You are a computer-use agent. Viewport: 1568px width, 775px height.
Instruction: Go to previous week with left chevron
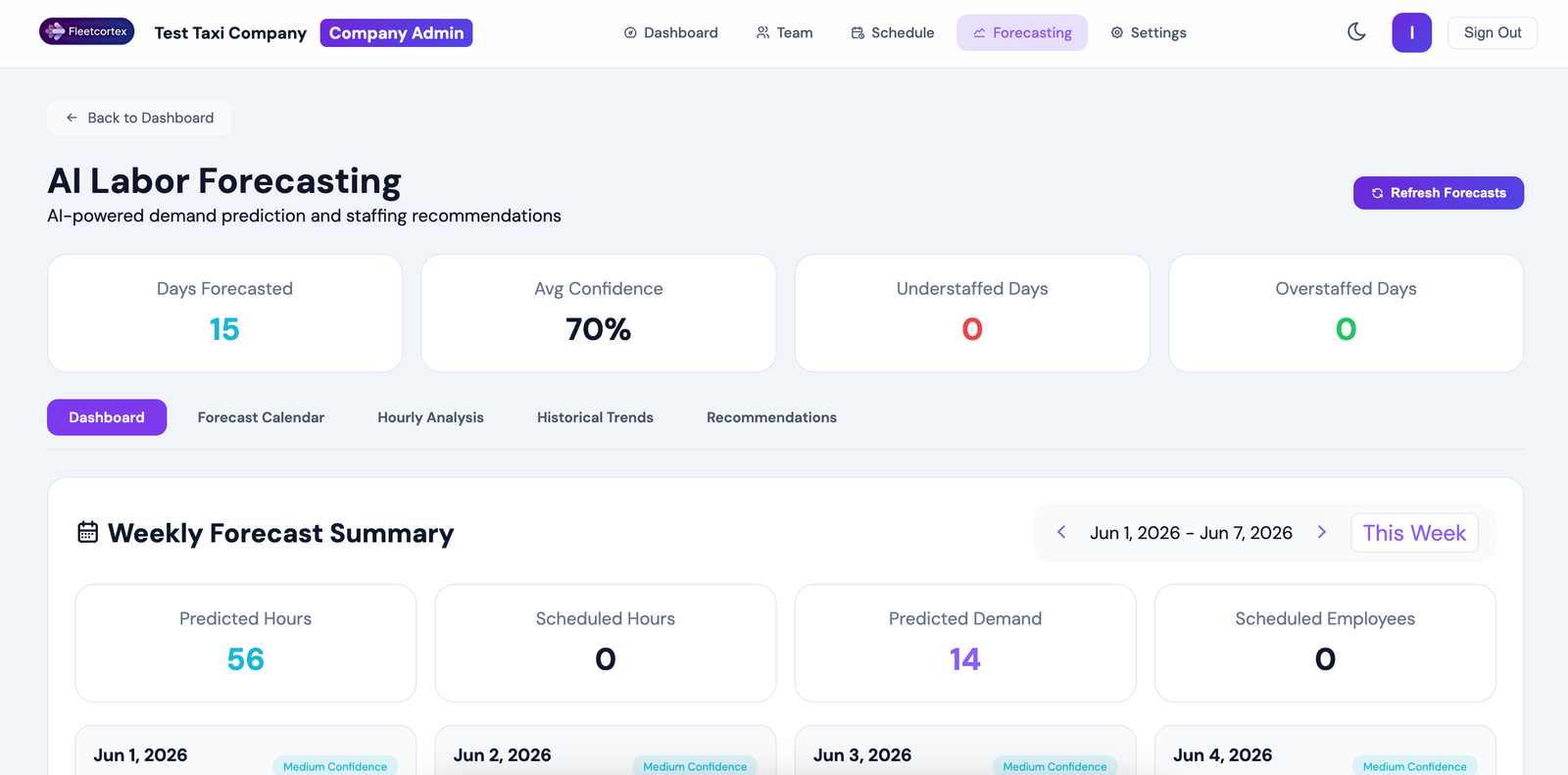(x=1061, y=532)
